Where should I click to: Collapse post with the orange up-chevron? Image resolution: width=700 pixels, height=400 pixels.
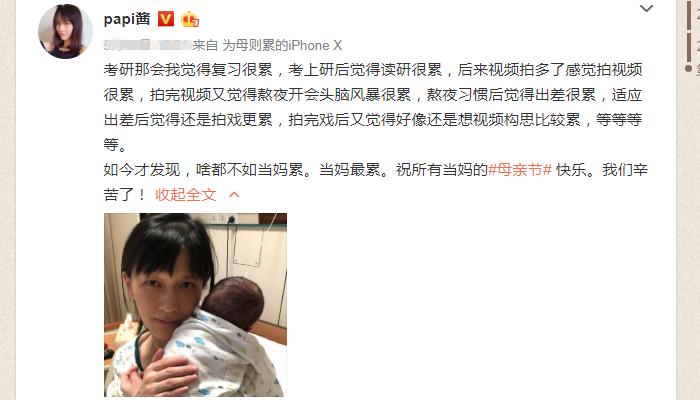coord(234,195)
